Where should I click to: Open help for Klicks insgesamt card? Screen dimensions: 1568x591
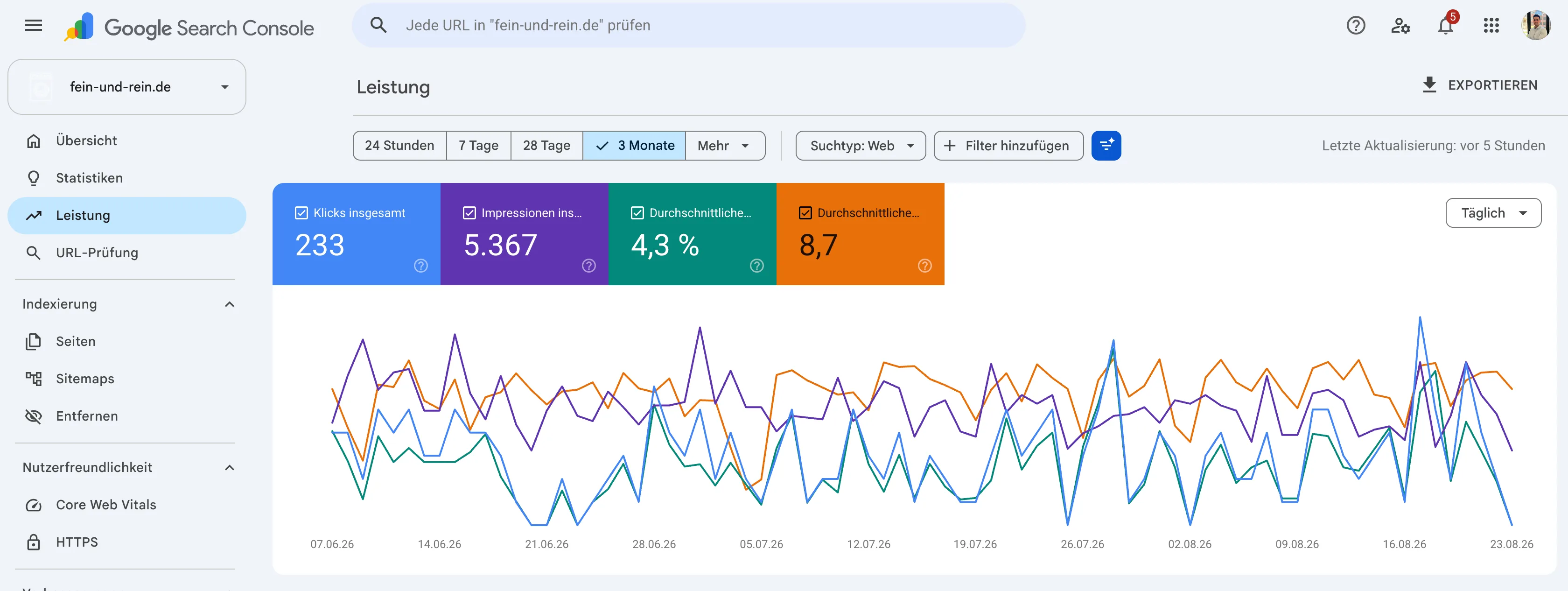click(x=420, y=266)
